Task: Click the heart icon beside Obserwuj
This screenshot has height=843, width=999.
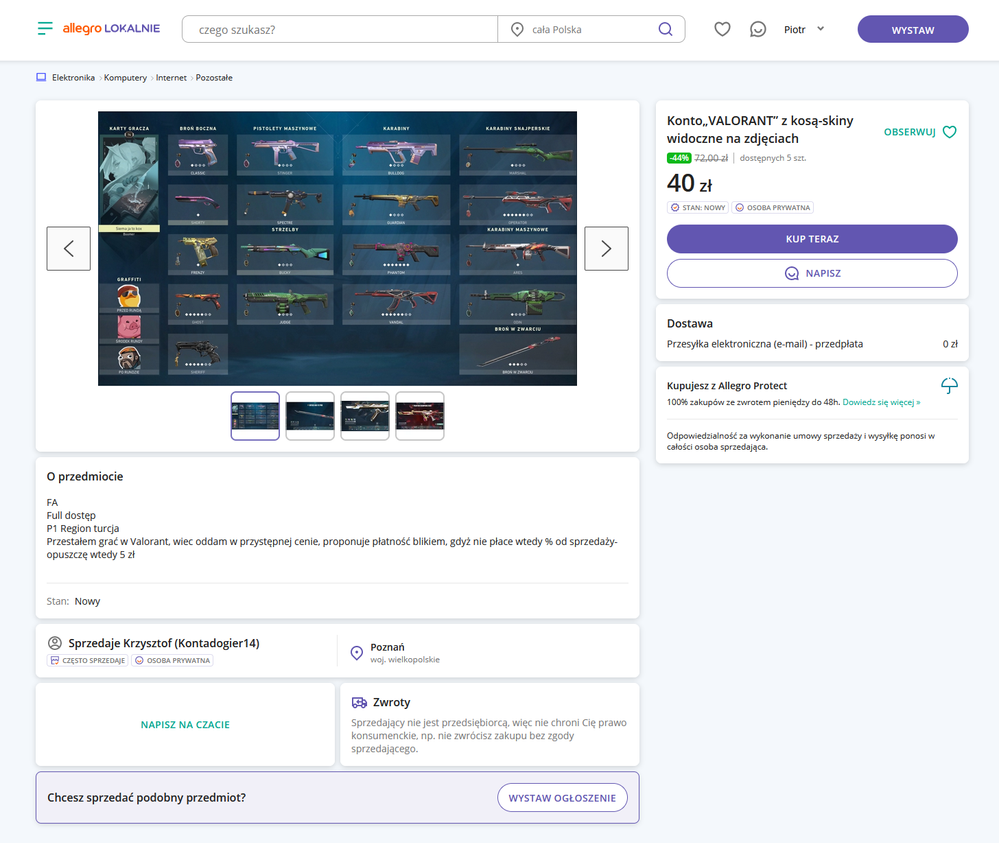Action: pyautogui.click(x=949, y=132)
